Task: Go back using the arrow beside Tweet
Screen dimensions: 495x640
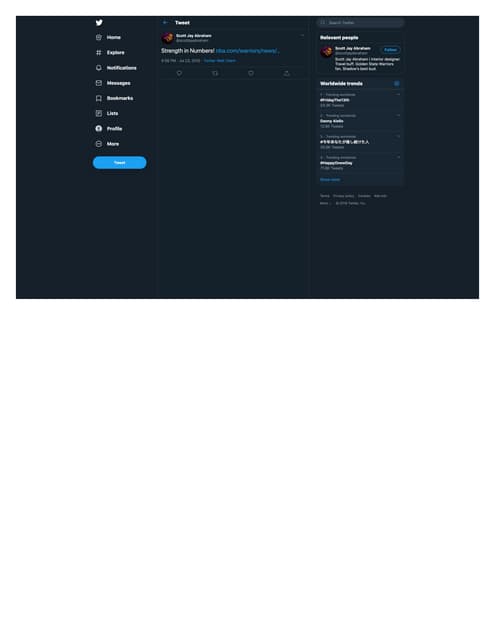Action: point(165,23)
